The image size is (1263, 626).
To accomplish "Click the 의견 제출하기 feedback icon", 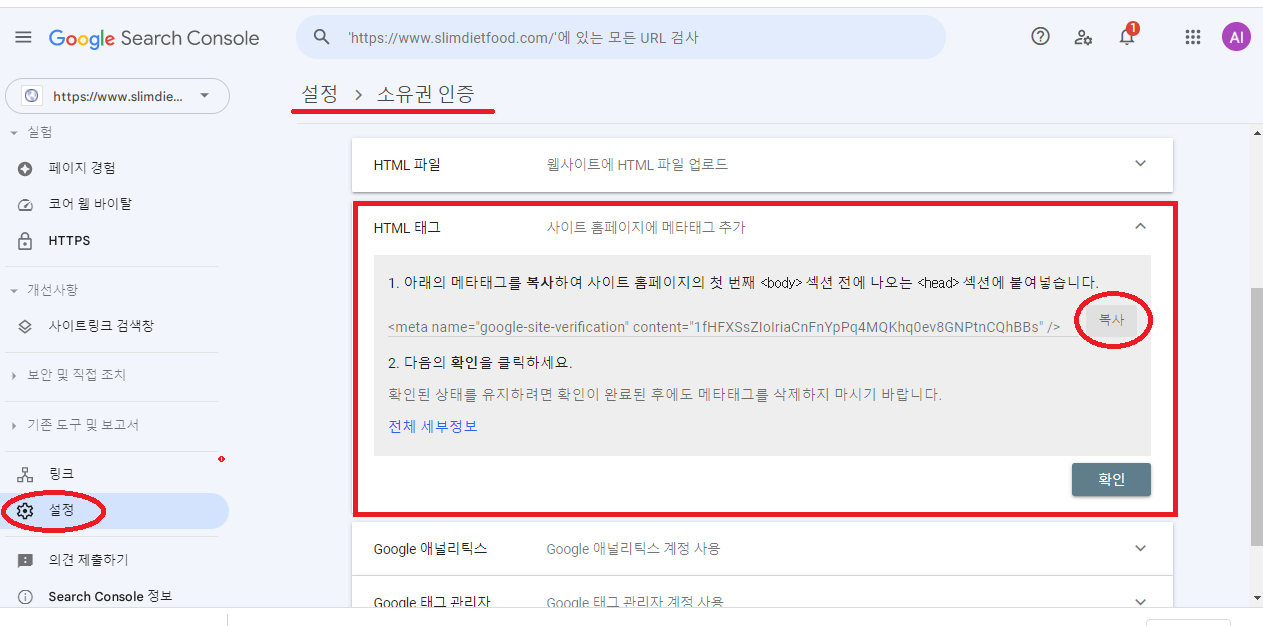I will pos(26,560).
